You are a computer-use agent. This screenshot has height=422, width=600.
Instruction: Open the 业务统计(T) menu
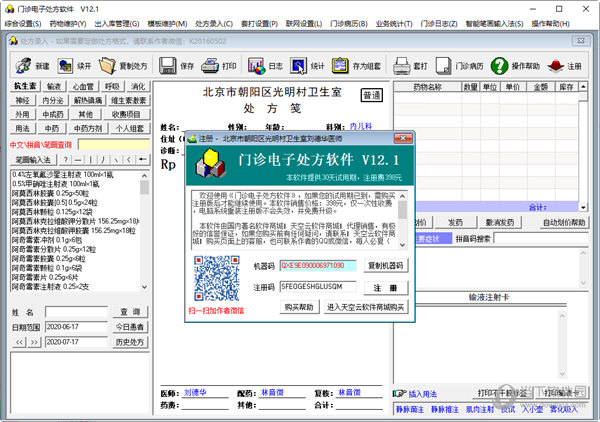394,24
